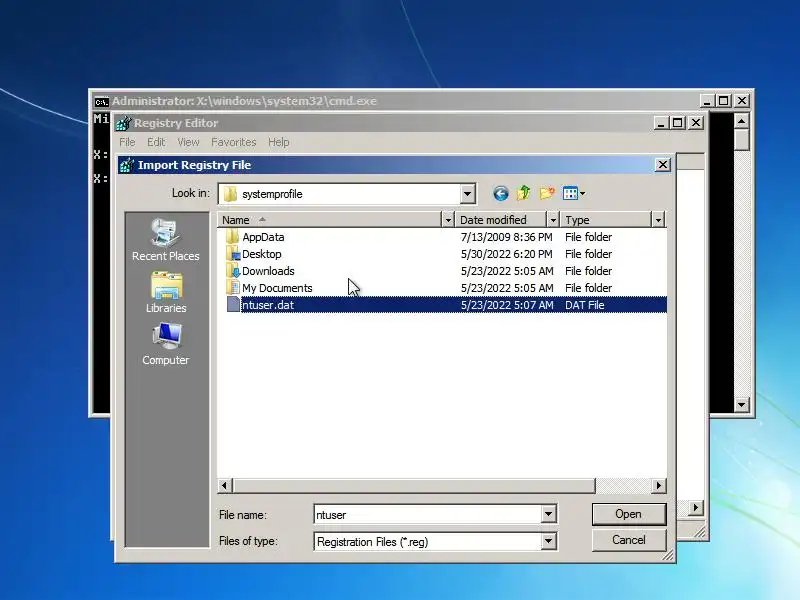This screenshot has width=800, height=600.
Task: Select the Downloads folder icon
Action: tap(232, 271)
